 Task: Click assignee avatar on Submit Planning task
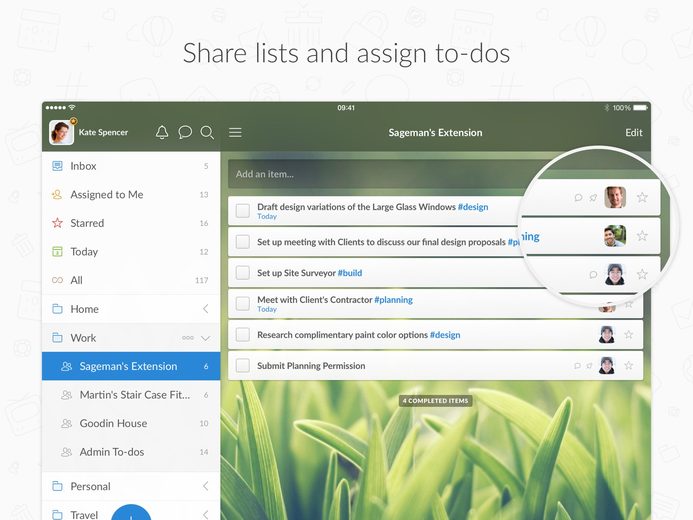pos(607,365)
